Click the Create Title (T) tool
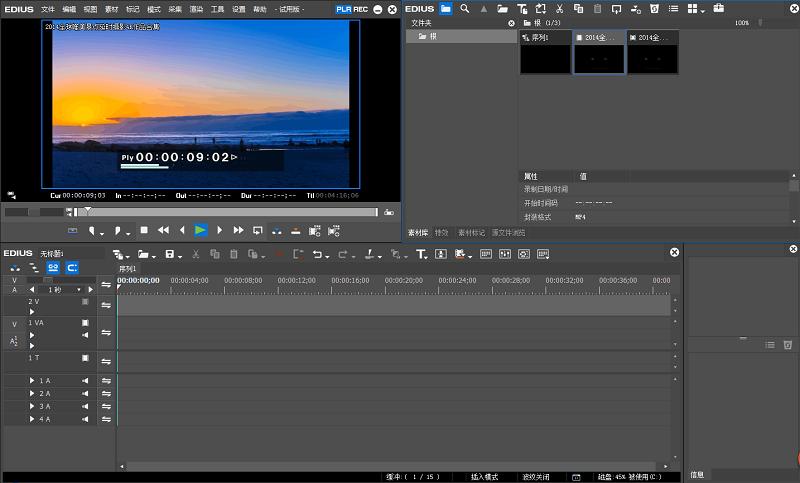The image size is (800, 483). [421, 255]
